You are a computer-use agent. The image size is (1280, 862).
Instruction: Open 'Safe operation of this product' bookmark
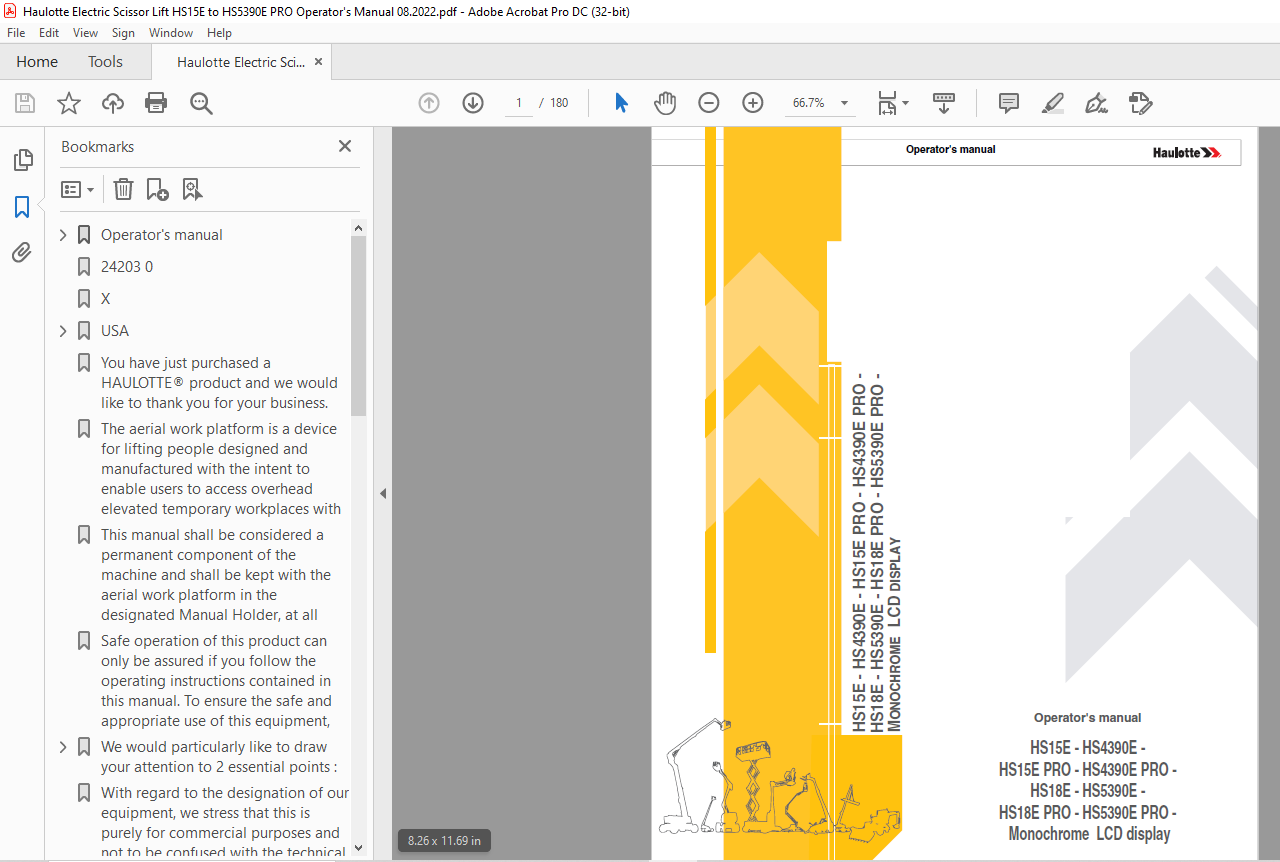(217, 681)
